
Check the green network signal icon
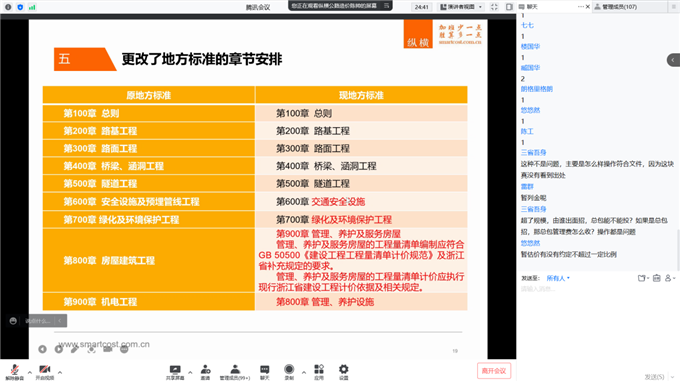32,7
